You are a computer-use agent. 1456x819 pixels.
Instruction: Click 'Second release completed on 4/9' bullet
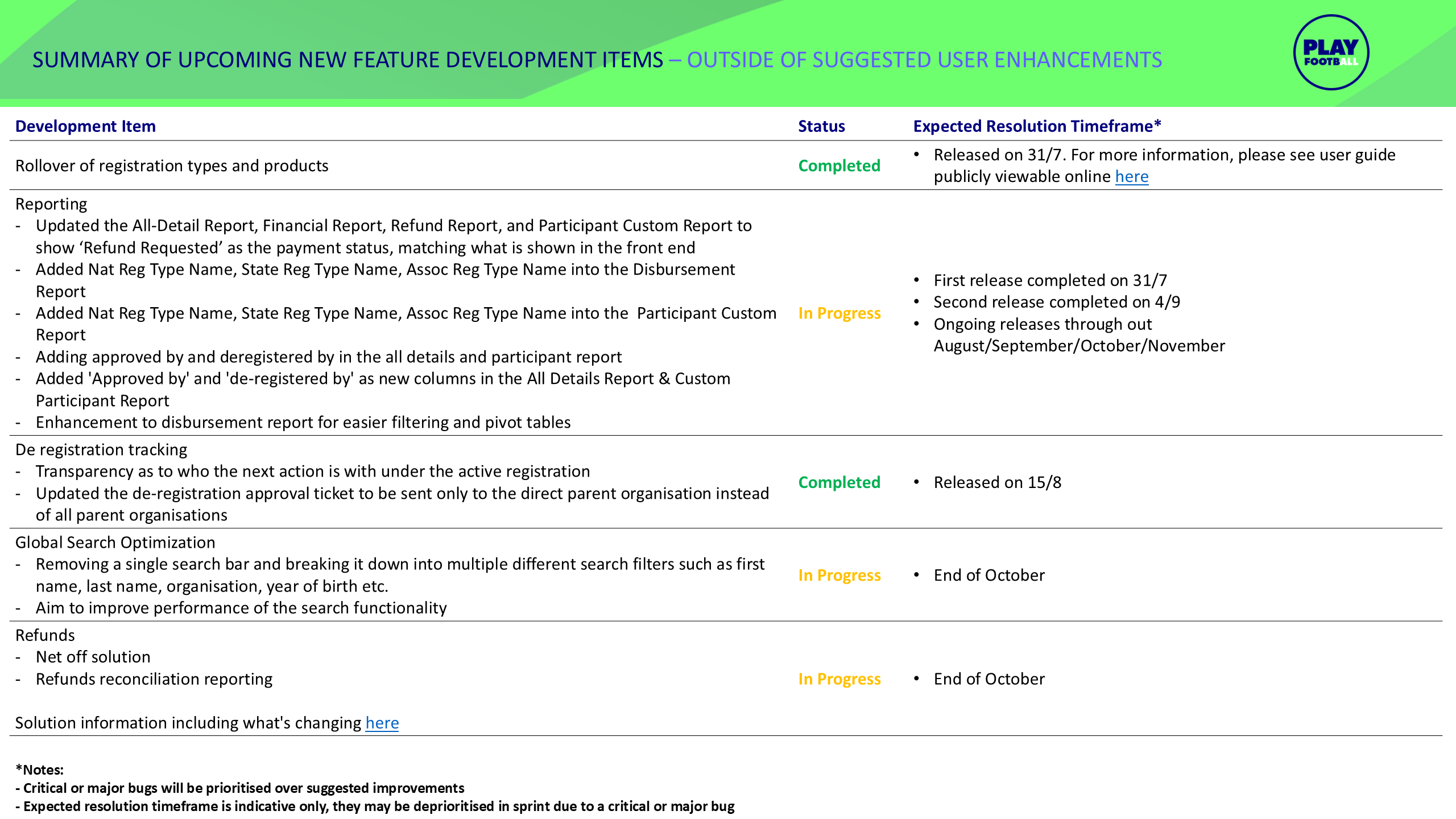coord(1056,303)
